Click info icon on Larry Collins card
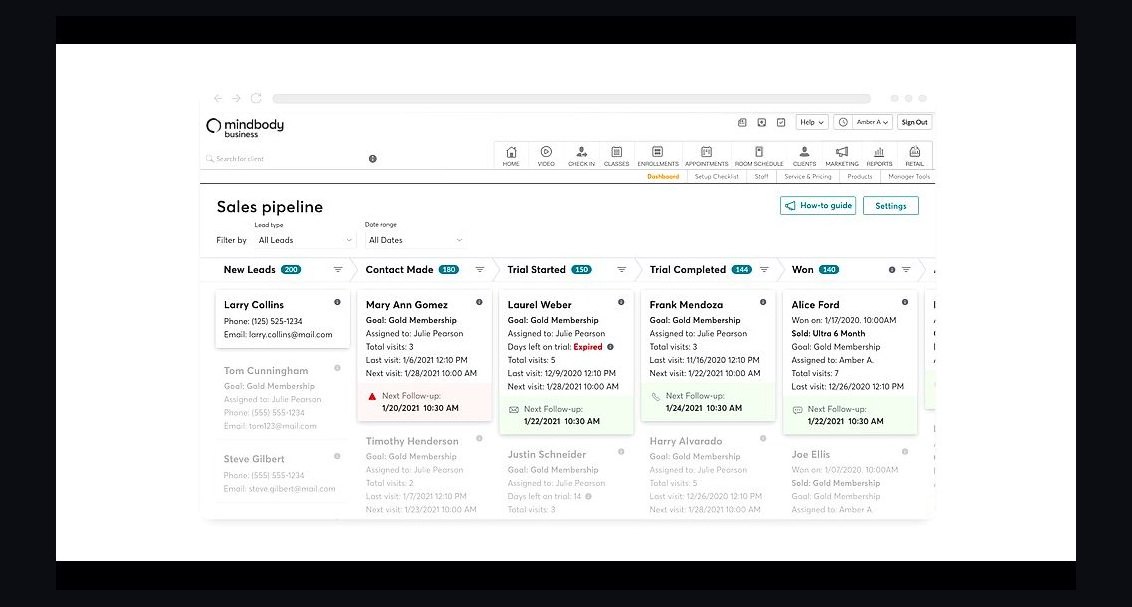1132x607 pixels. pyautogui.click(x=337, y=302)
